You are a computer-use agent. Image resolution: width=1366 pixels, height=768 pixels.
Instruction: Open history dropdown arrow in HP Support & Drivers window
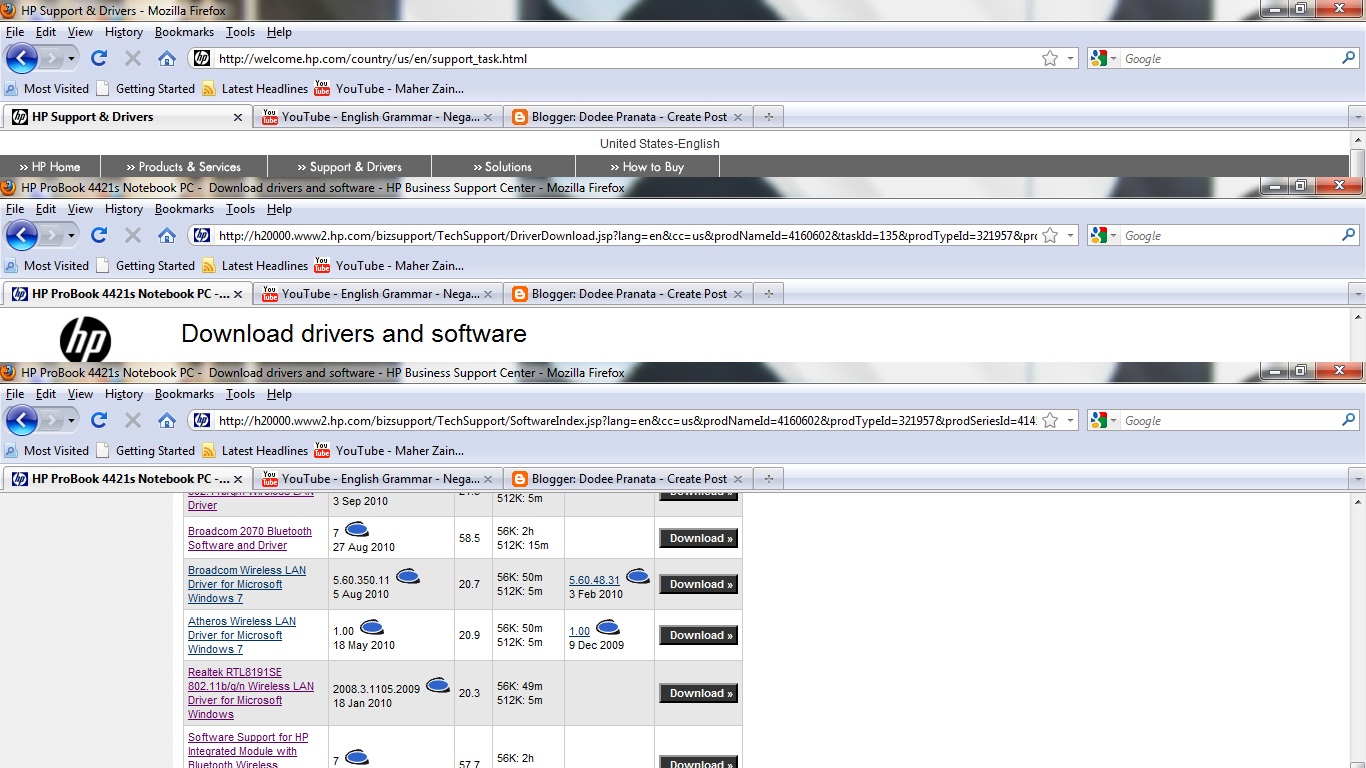[71, 59]
